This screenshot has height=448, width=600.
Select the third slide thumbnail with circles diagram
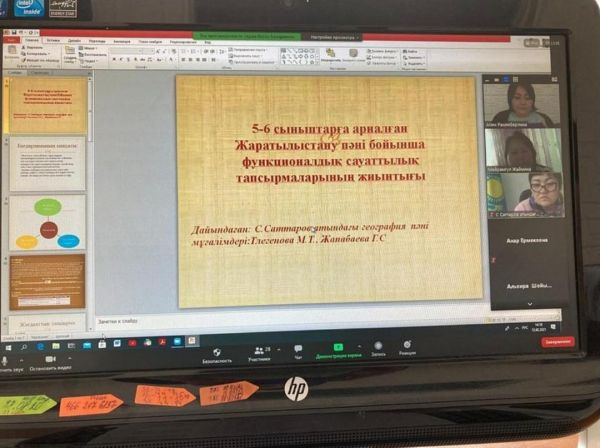click(47, 221)
